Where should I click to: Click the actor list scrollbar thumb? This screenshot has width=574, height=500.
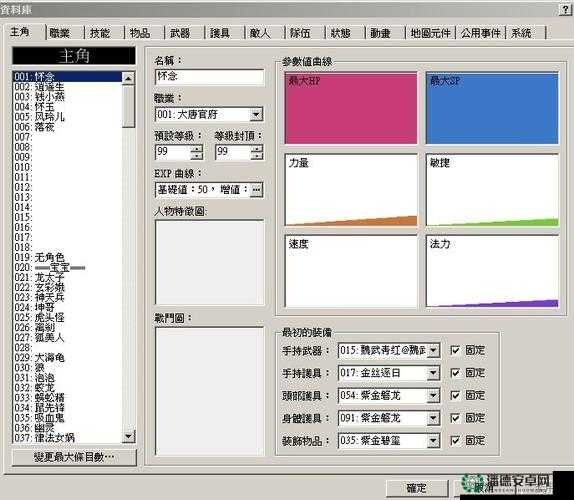(128, 106)
